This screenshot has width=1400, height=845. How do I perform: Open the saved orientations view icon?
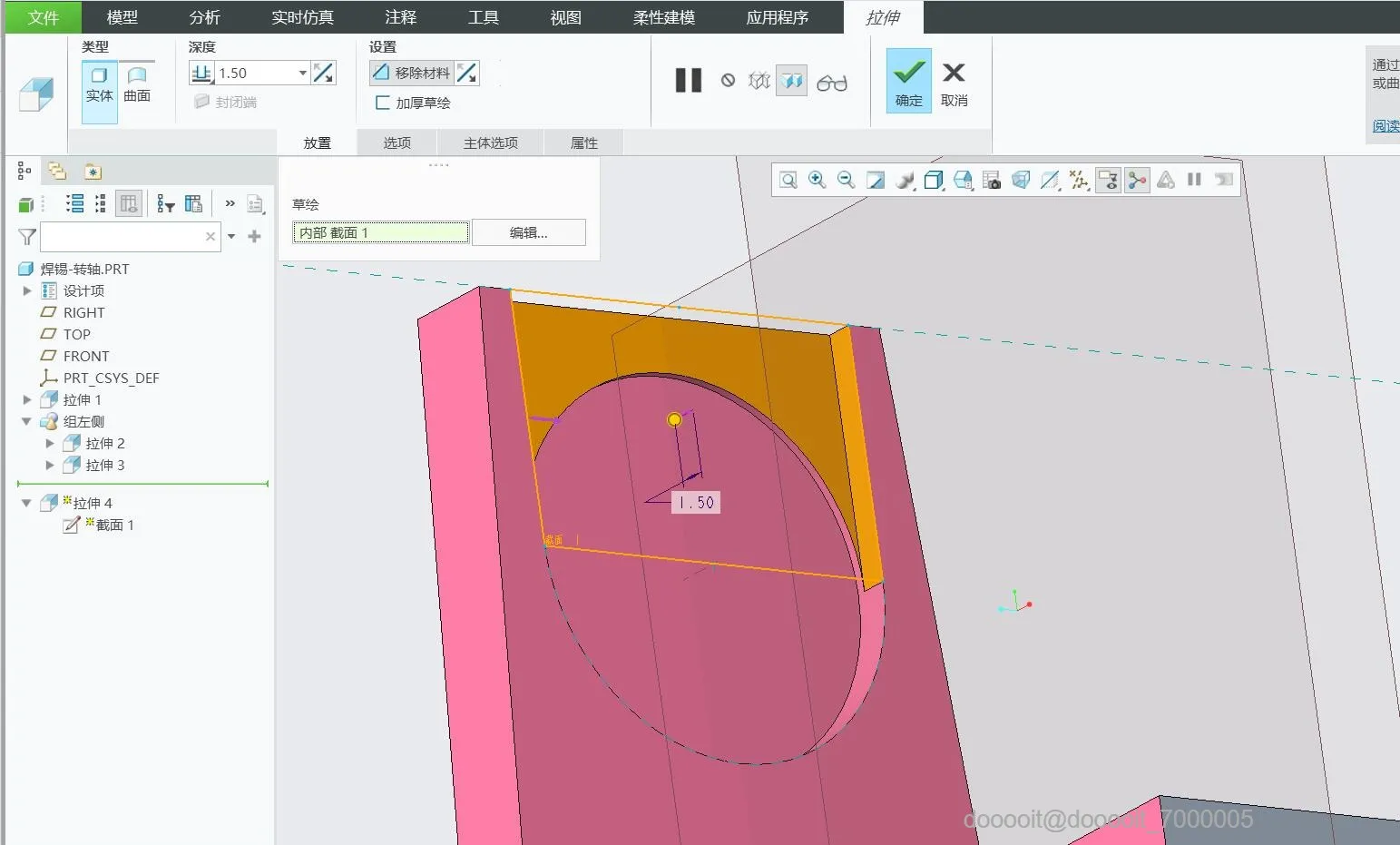tap(963, 180)
